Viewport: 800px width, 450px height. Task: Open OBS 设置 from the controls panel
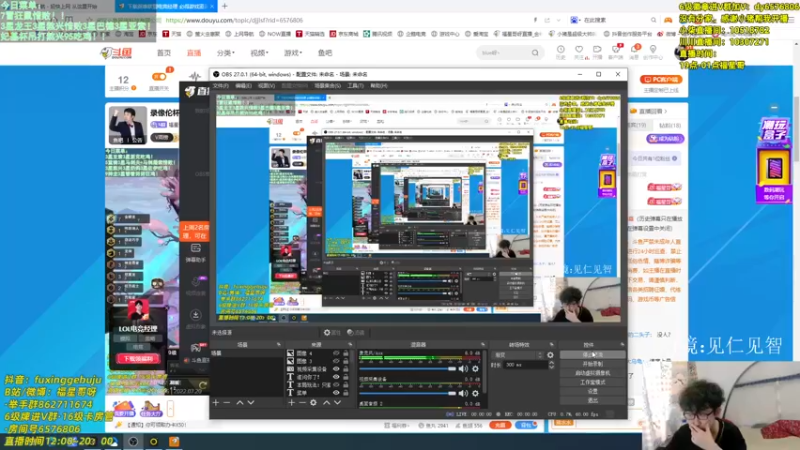(592, 391)
